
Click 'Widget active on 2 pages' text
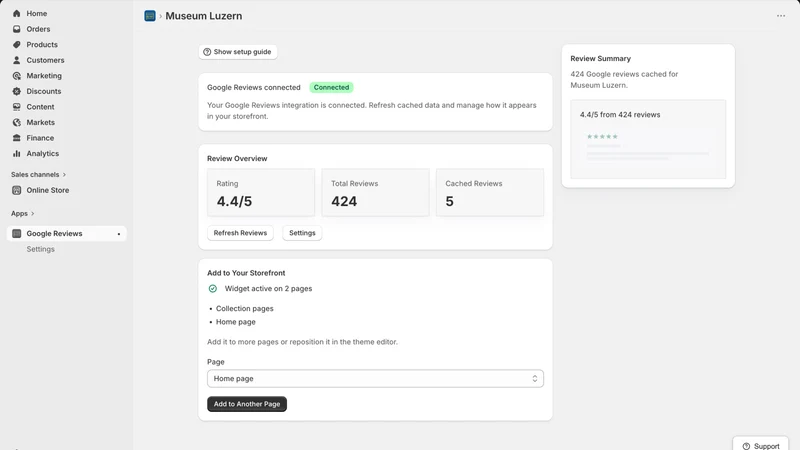click(x=268, y=289)
